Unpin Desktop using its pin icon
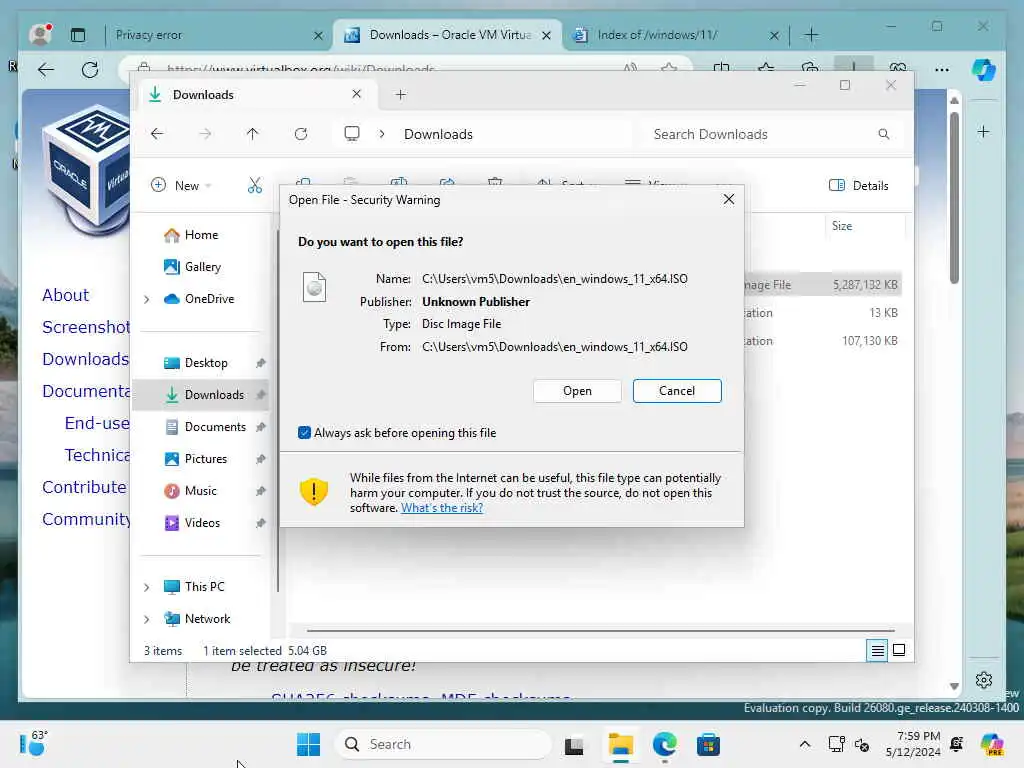 tap(261, 362)
